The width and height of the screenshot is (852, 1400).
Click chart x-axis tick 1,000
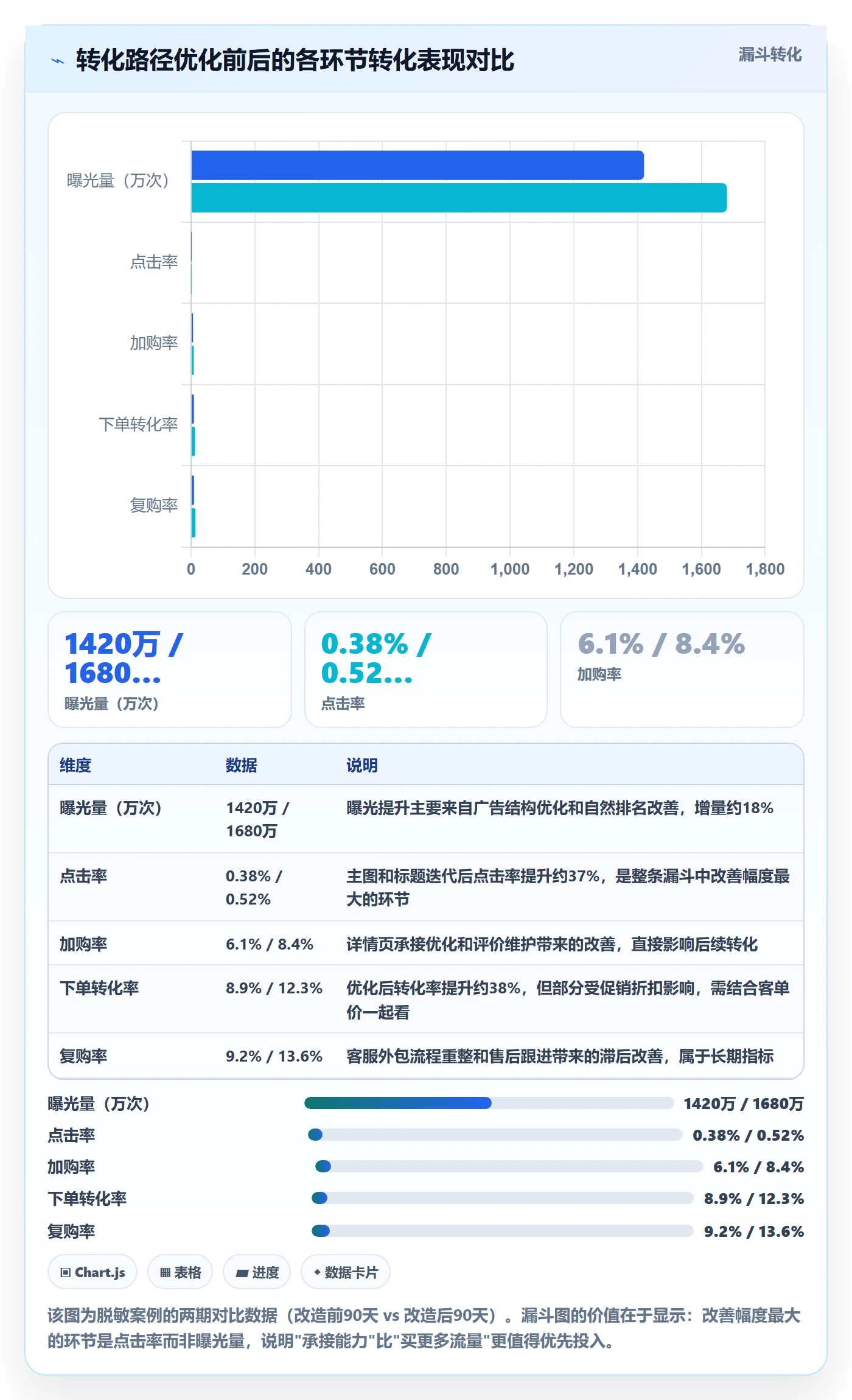click(x=510, y=569)
